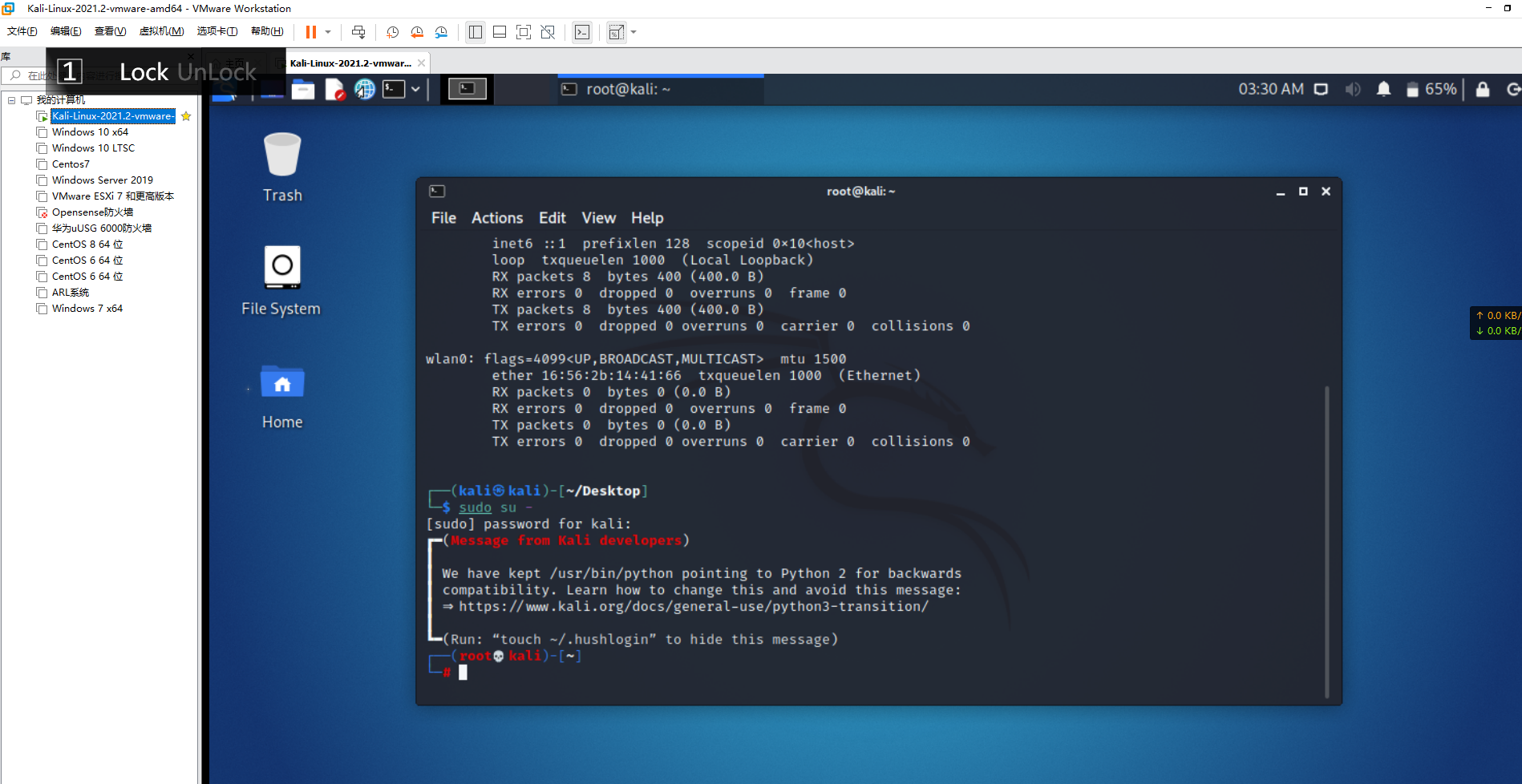
Task: Open the 选项卡(T) menu
Action: (217, 31)
